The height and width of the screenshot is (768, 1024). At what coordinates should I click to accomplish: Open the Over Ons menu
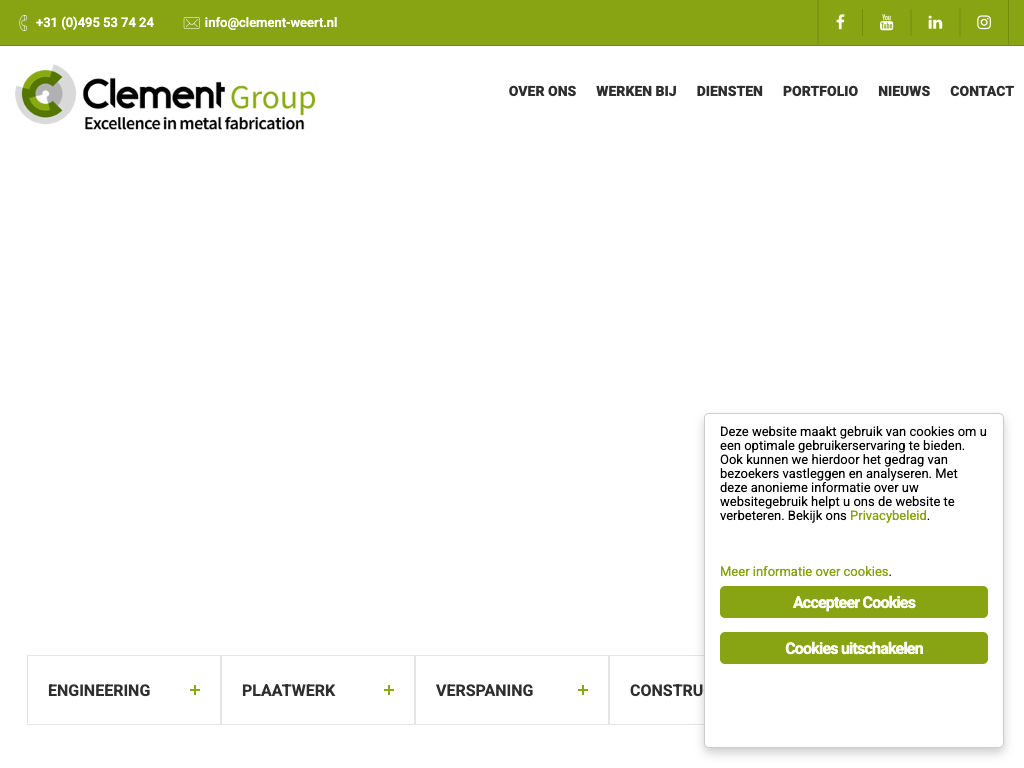tap(542, 91)
